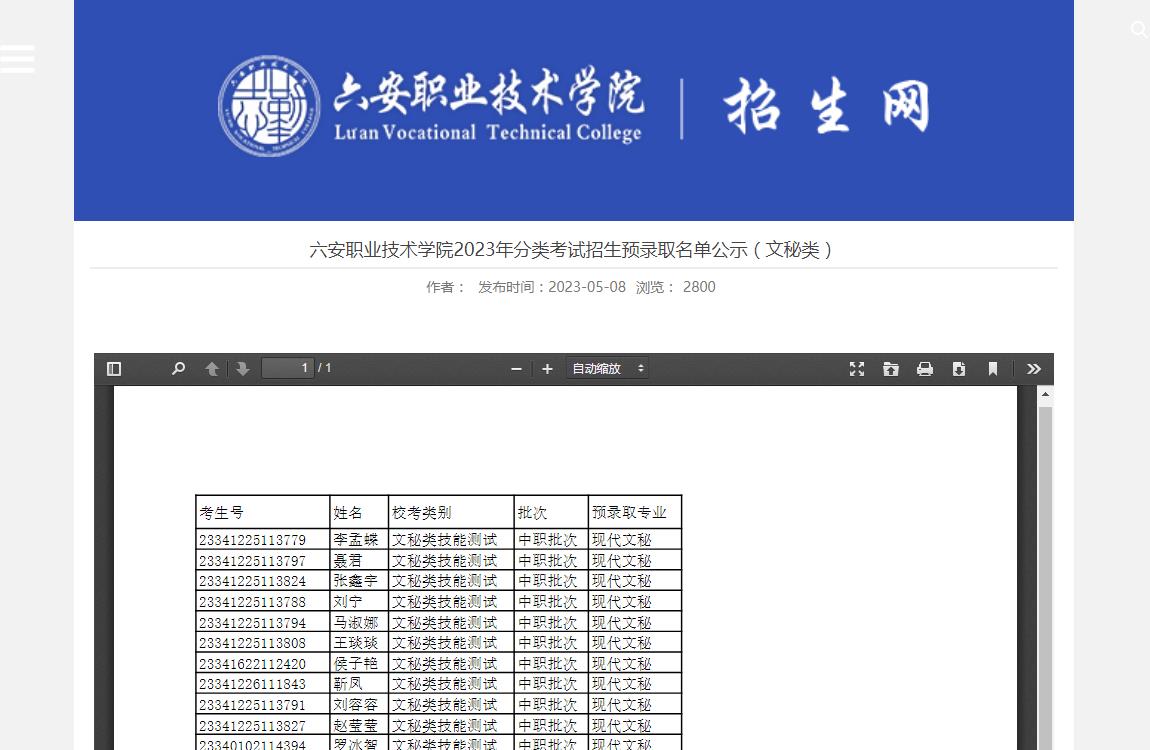Click the name 刘容容
Screen dimensions: 1150x750
356,705
